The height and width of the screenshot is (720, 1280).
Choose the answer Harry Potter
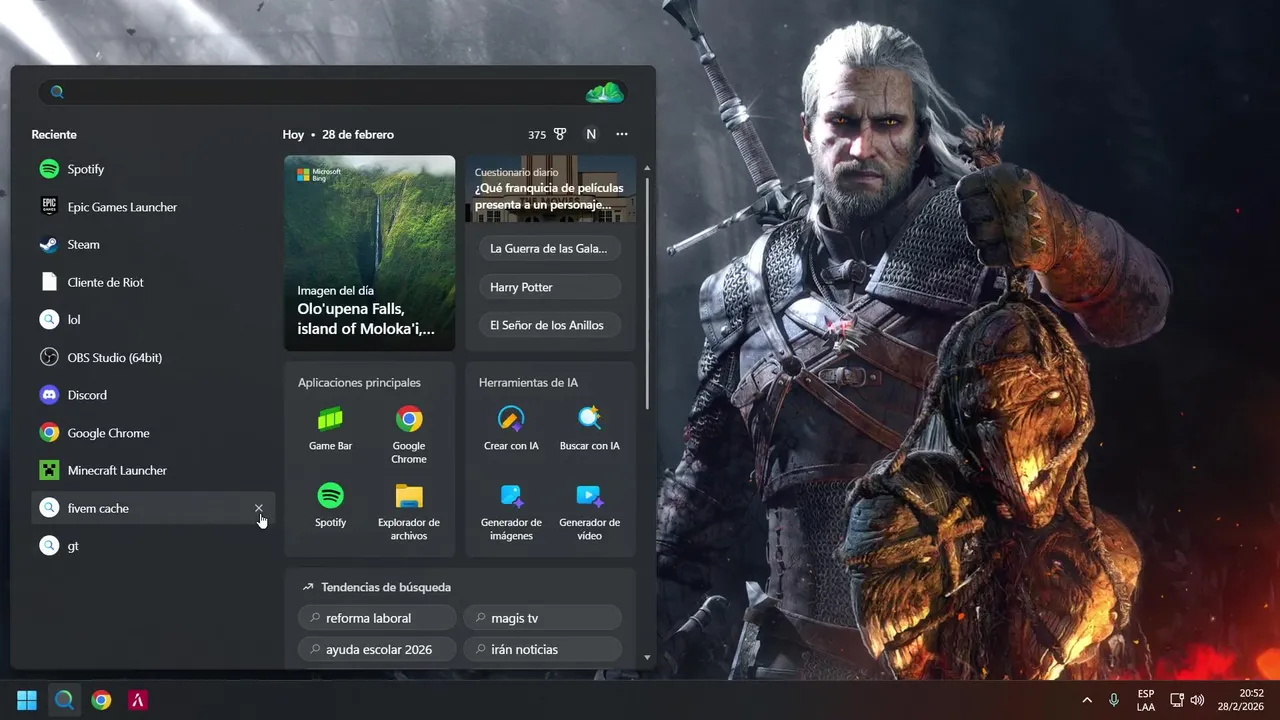coord(549,287)
